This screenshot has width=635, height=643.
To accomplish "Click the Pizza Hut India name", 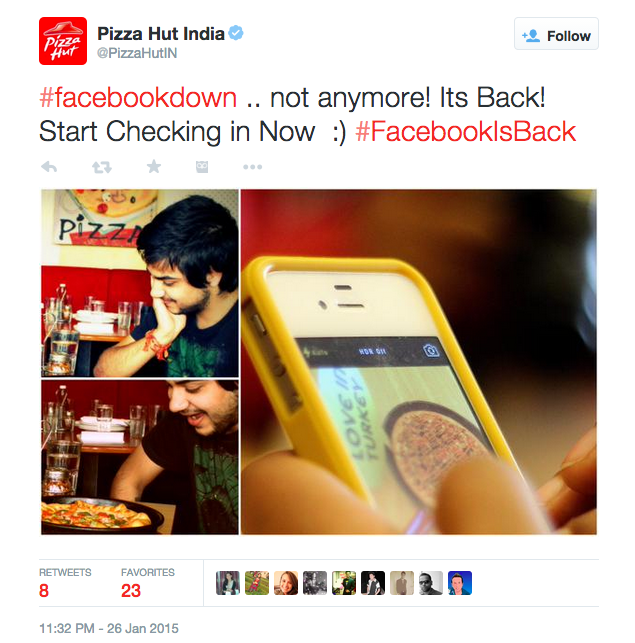I will (x=161, y=34).
